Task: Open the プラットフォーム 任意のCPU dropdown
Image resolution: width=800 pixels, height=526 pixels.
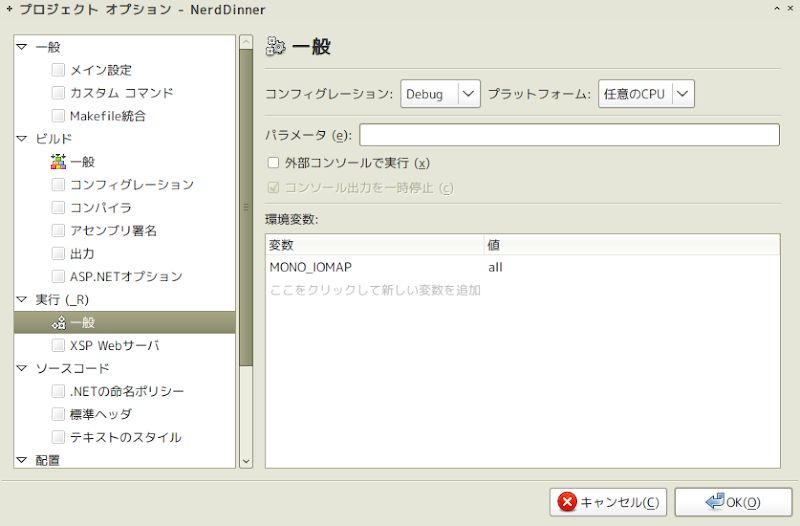Action: [646, 94]
